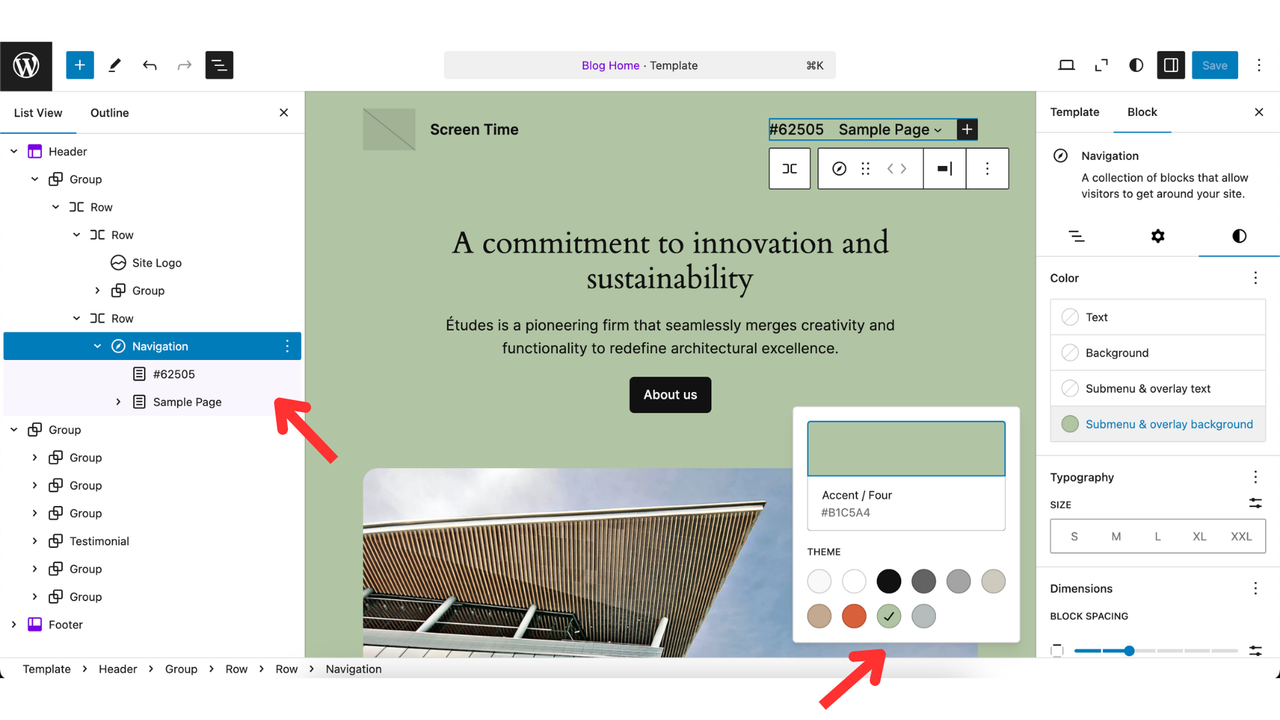Click the Navigation compass icon in block toolbar
The image size is (1280, 720).
tap(839, 169)
